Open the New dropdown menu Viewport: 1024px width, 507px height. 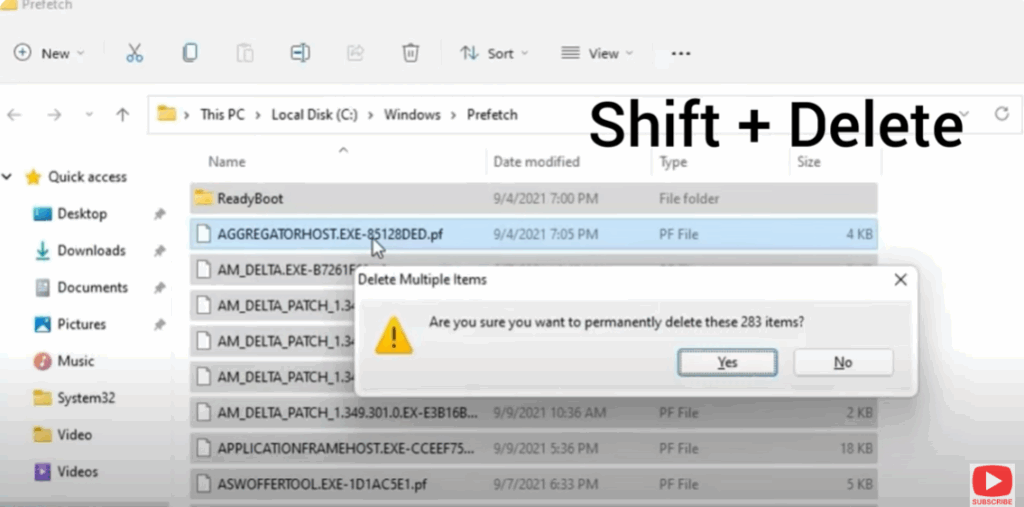(x=49, y=53)
